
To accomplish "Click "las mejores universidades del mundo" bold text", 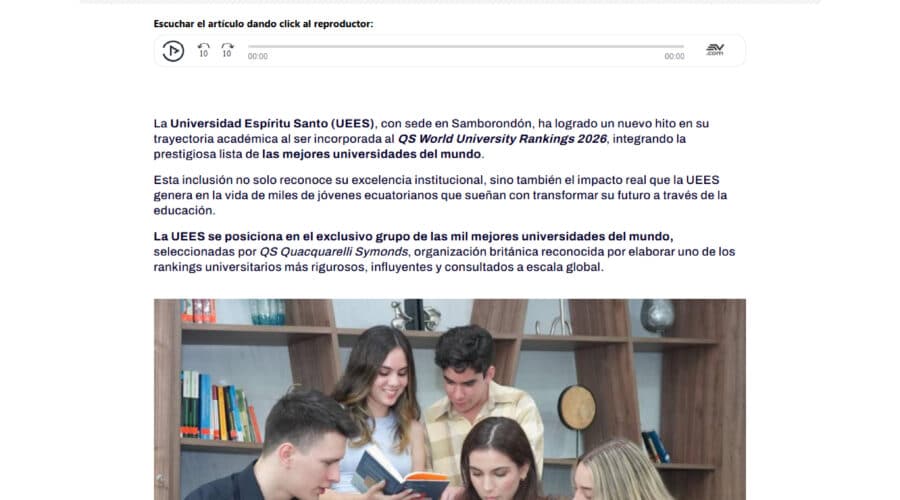I will click(371, 154).
